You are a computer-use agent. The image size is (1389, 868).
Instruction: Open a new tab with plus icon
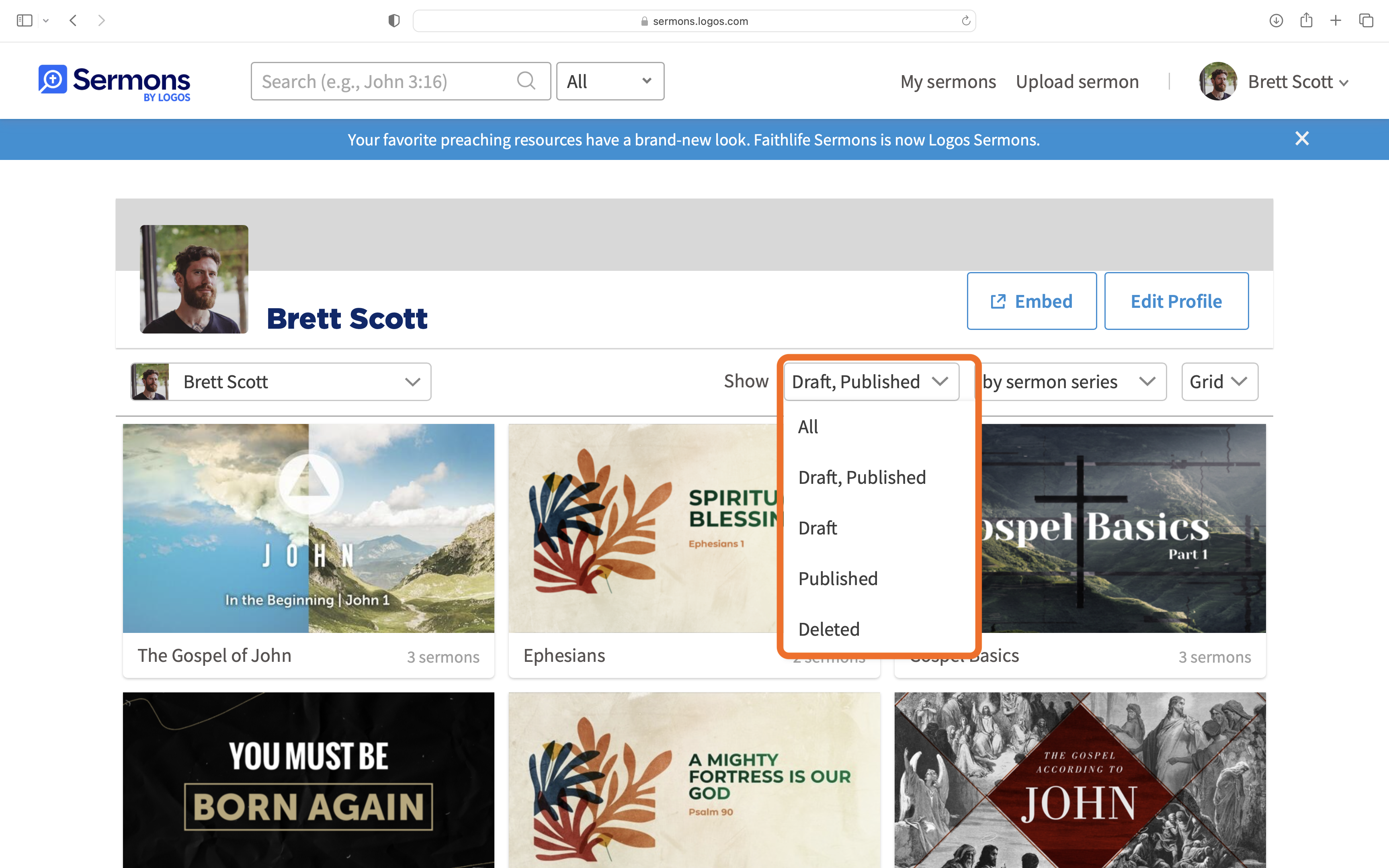tap(1336, 20)
